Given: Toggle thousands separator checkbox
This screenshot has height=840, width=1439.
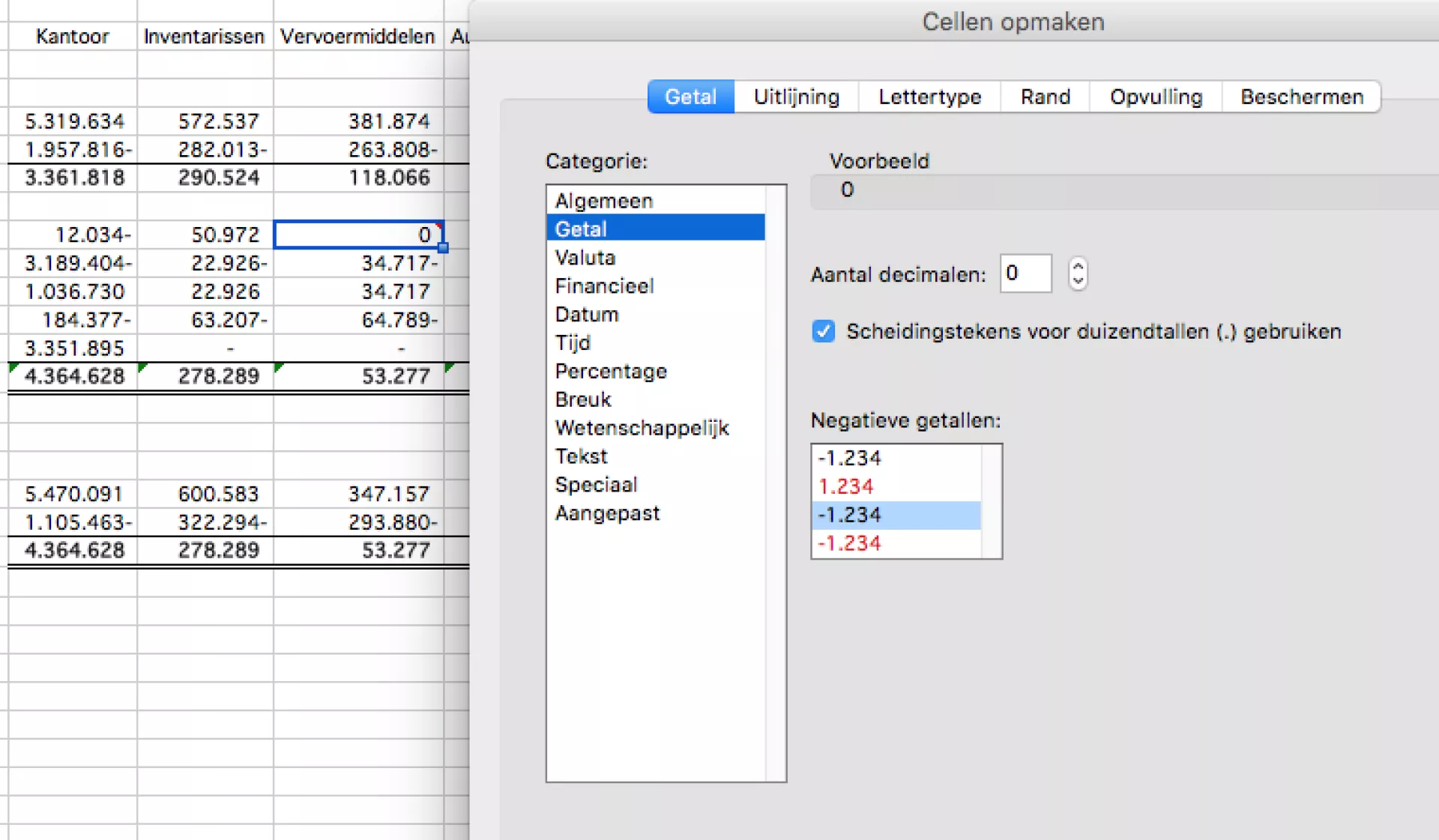Looking at the screenshot, I should (823, 331).
